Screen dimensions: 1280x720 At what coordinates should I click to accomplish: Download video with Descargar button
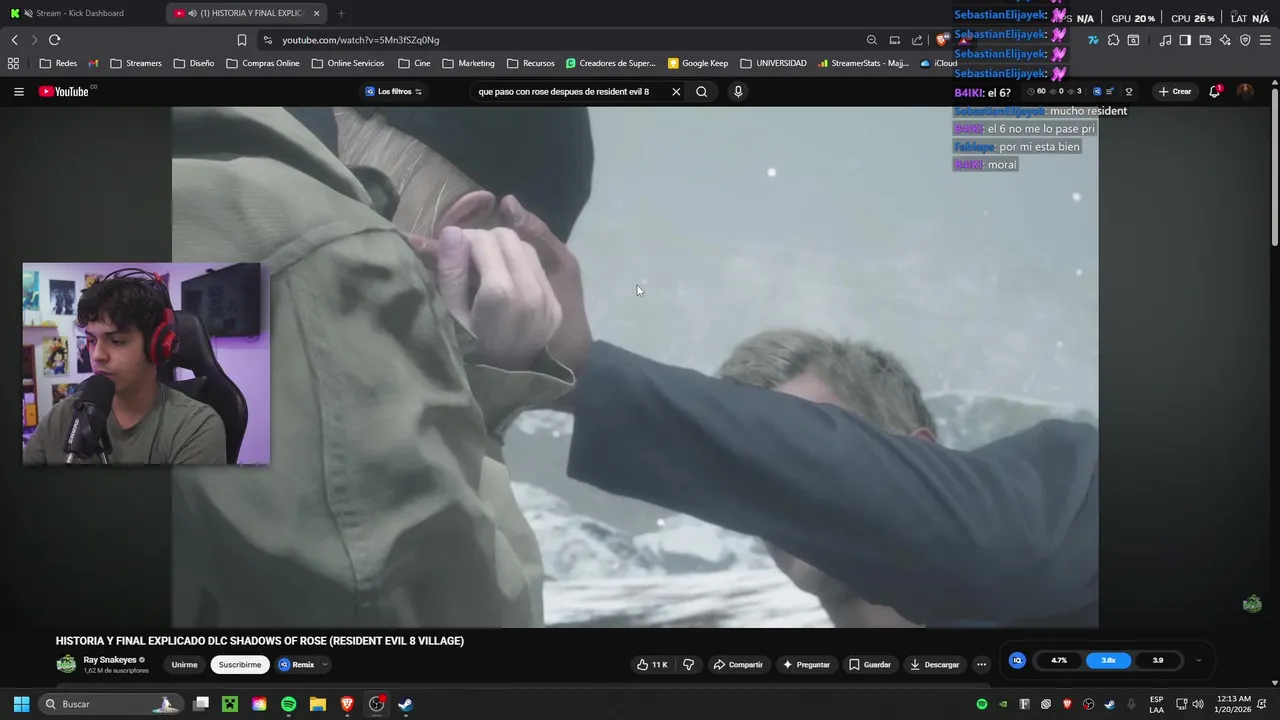pos(934,664)
